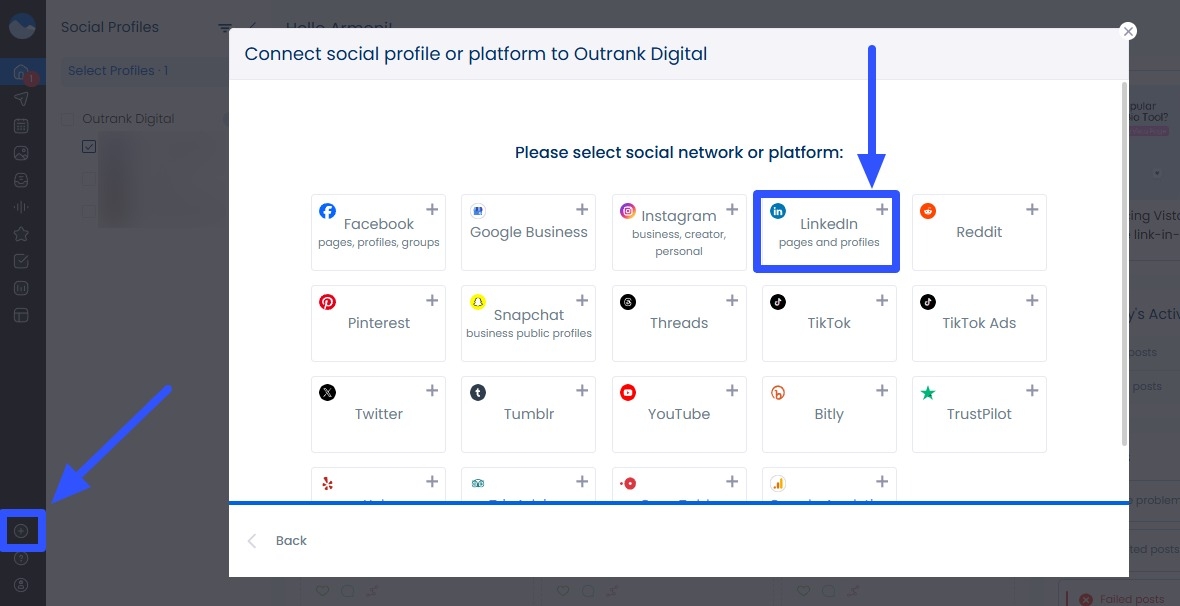The image size is (1180, 606).
Task: Click the red Yelp icon in the bottom row
Action: [x=327, y=482]
